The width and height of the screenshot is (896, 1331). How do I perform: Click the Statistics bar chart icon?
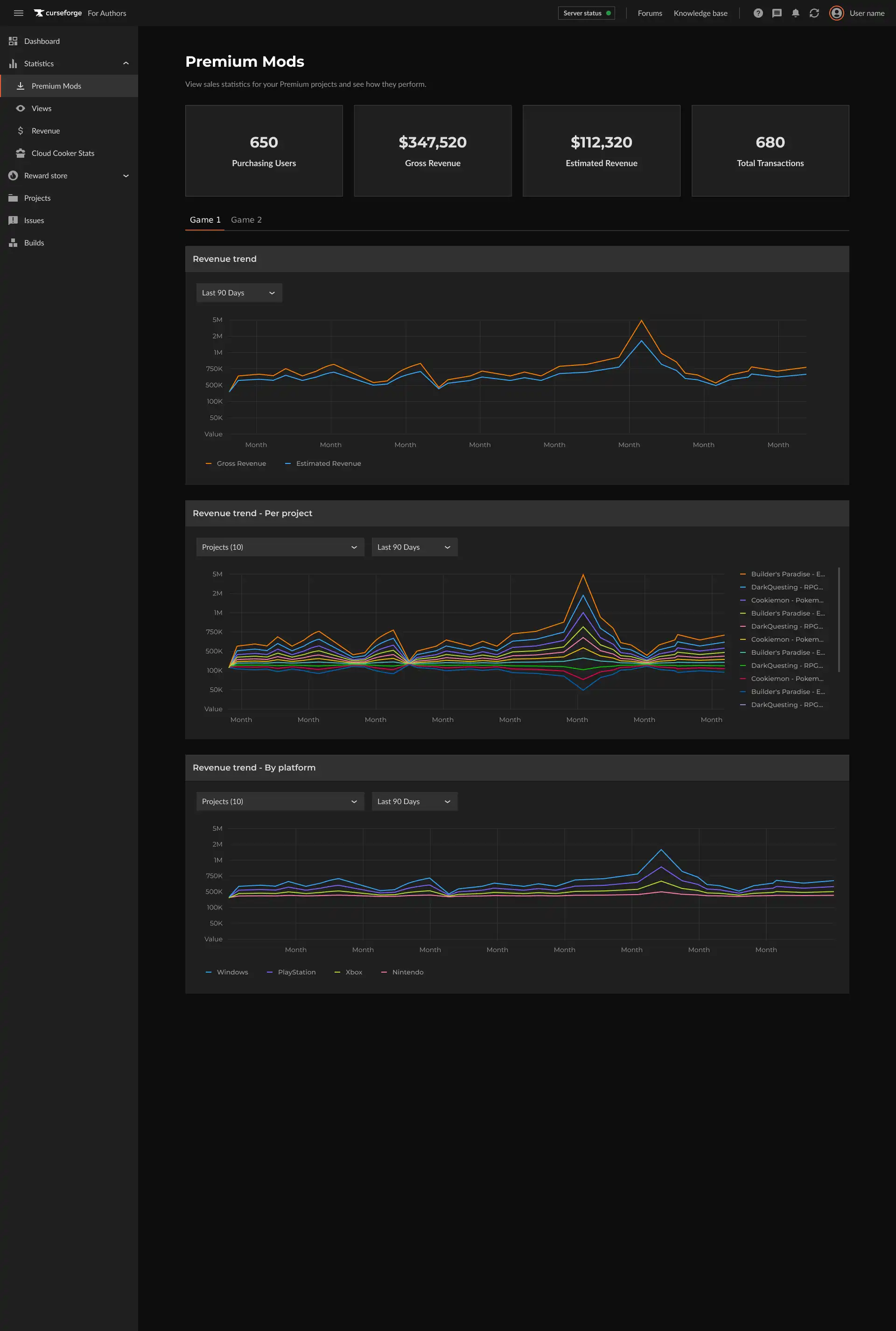(x=13, y=63)
